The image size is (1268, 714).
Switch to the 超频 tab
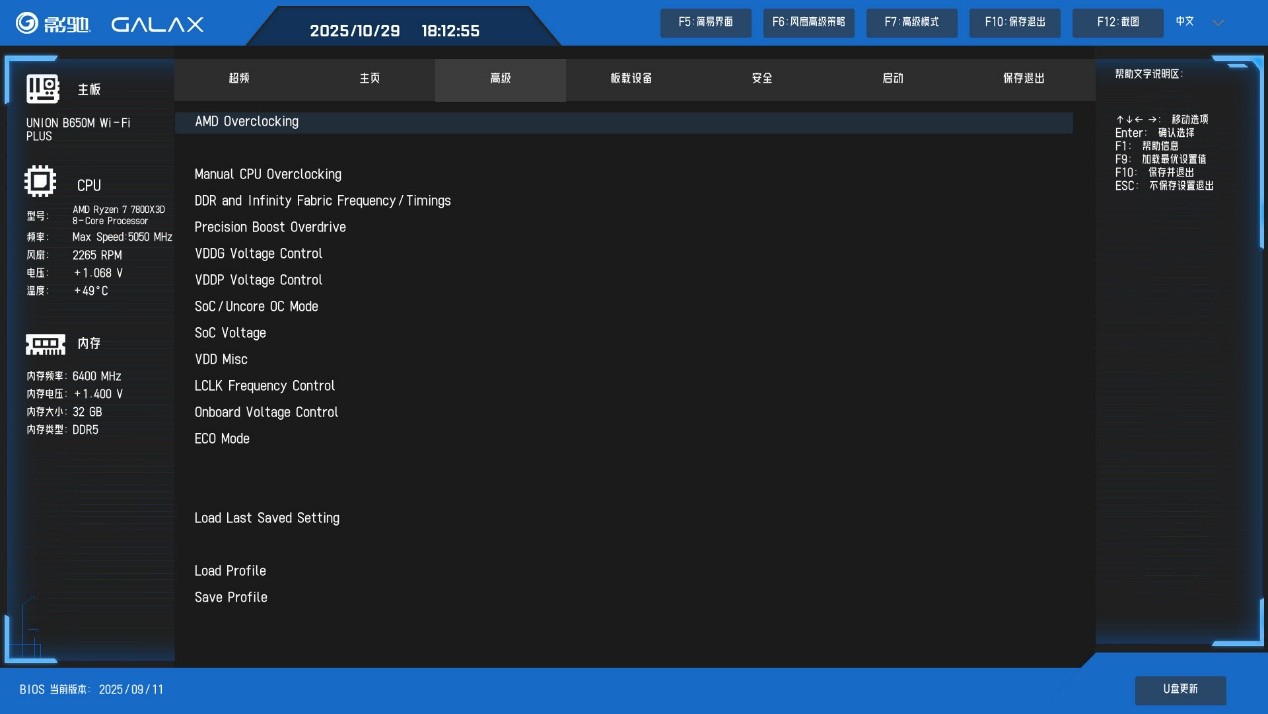239,79
